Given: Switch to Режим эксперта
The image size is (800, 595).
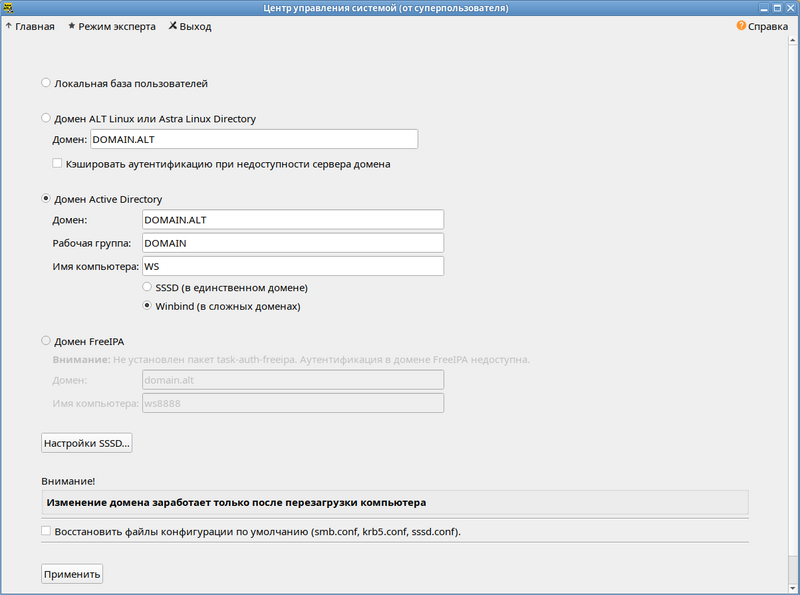Looking at the screenshot, I should click(x=112, y=27).
